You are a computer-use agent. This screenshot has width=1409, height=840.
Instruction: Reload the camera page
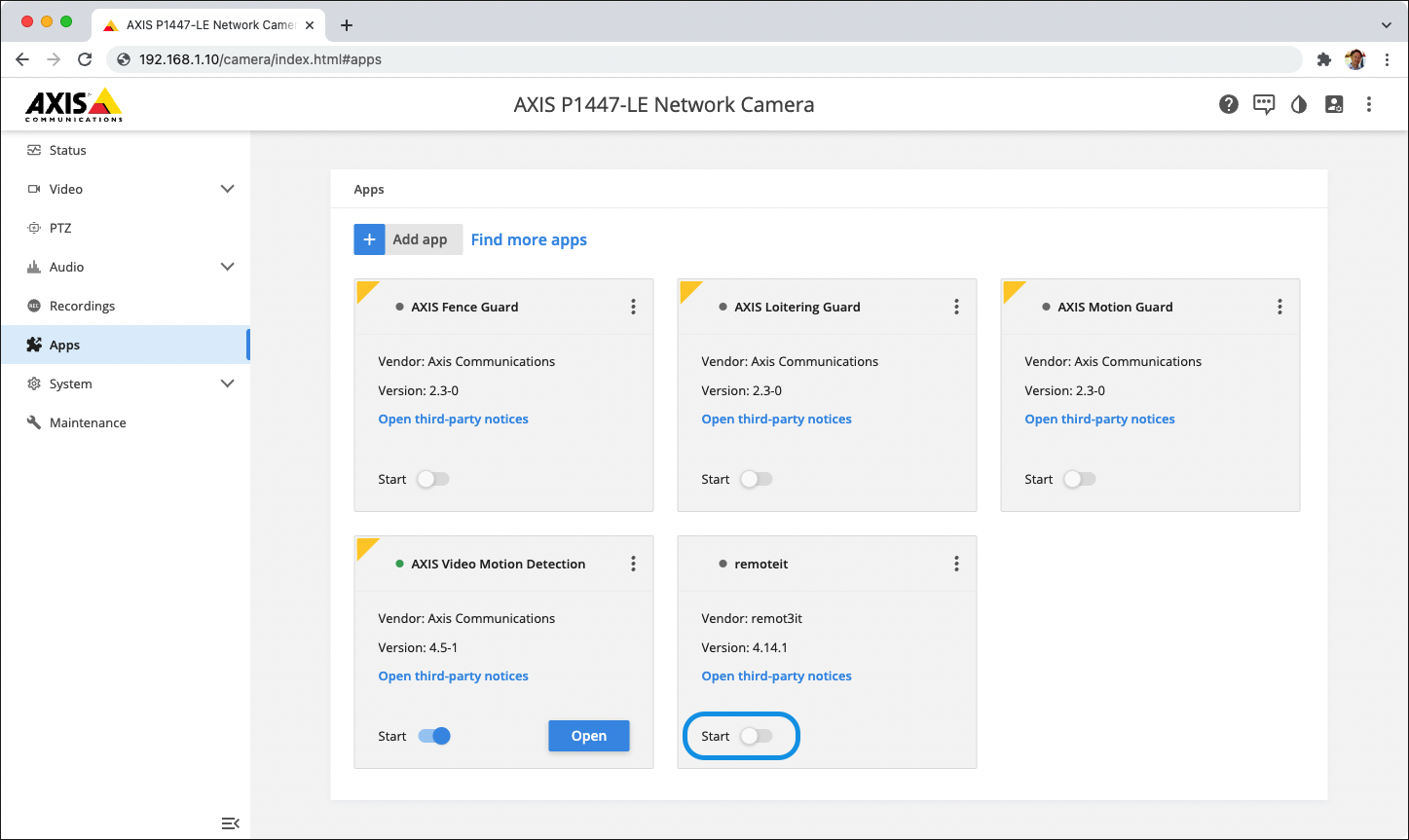[85, 59]
